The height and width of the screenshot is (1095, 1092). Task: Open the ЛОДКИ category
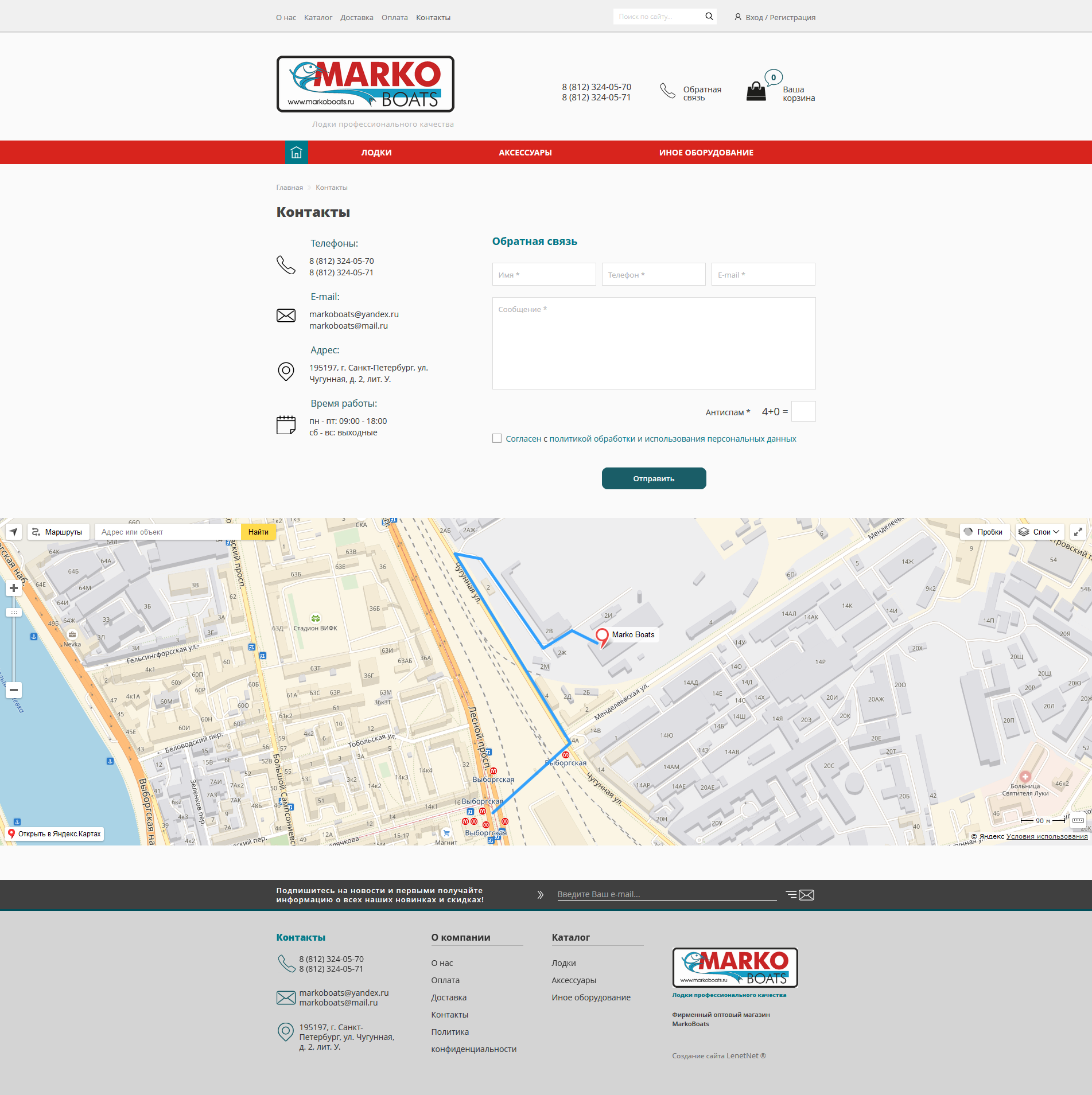376,153
